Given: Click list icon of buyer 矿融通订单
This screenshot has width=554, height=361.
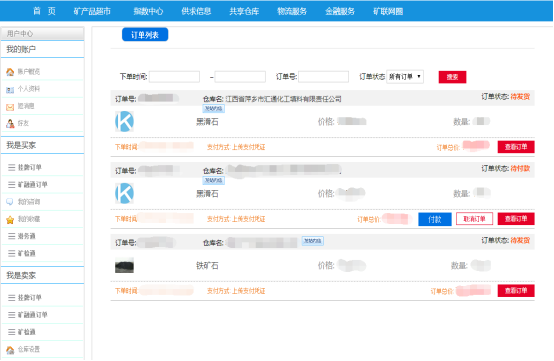Looking at the screenshot, I should click(x=12, y=185).
